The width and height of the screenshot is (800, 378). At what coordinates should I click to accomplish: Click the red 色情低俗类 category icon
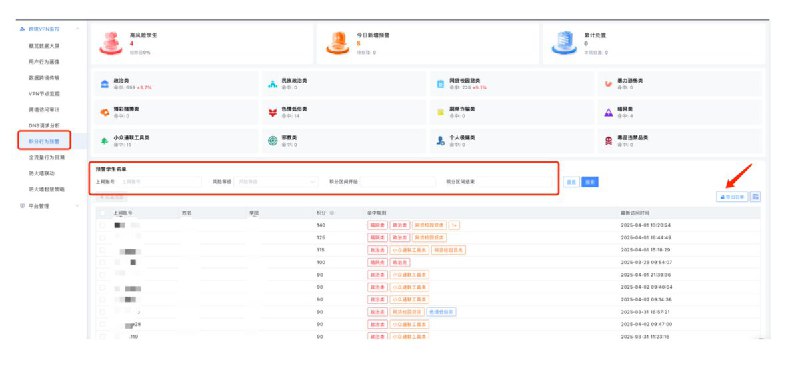272,113
